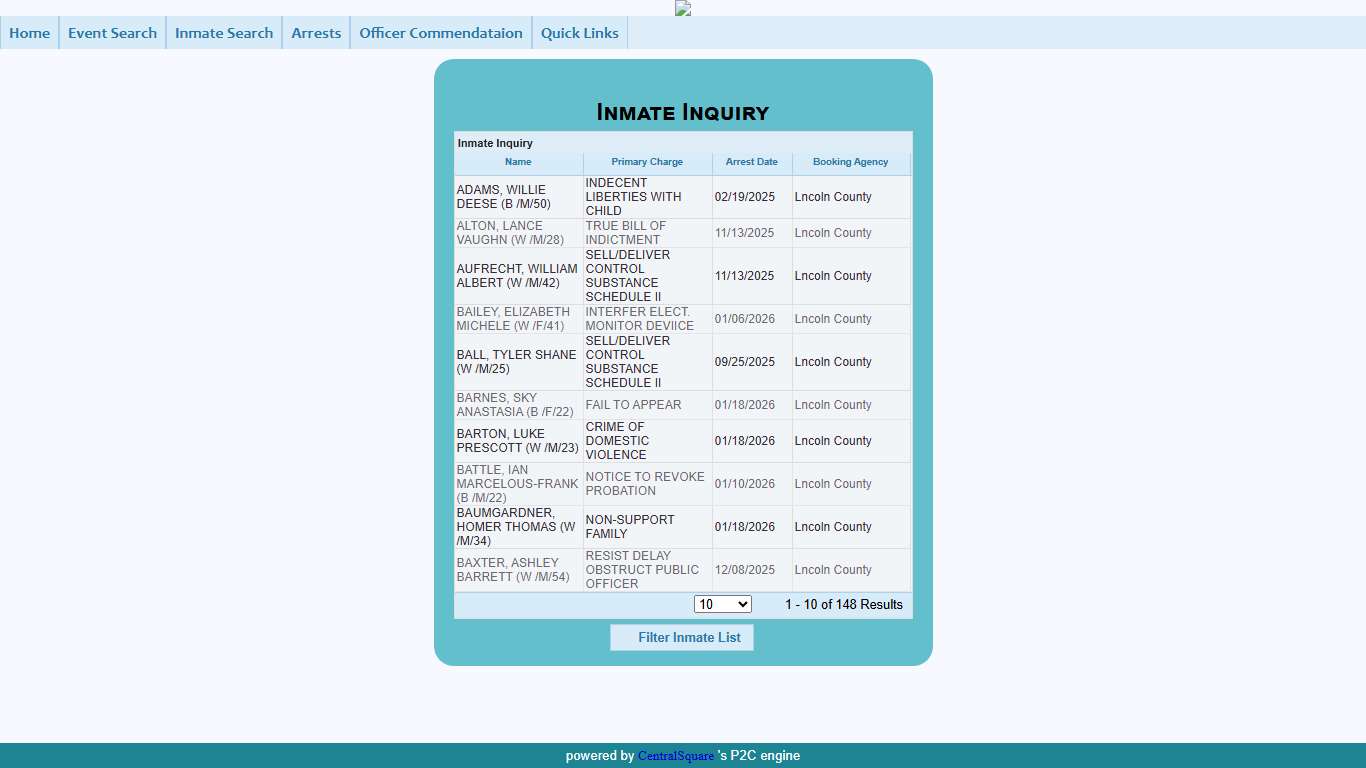Screen dimensions: 1366x768
Task: Go to the Inmate Search page
Action: (x=224, y=33)
